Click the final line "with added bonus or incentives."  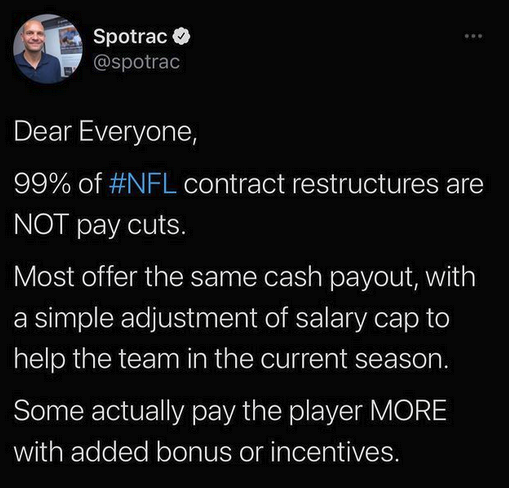pos(207,452)
